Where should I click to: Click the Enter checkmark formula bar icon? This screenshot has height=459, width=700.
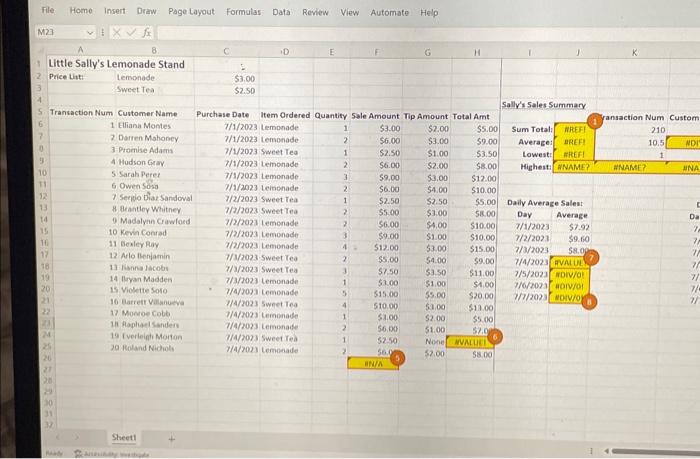coord(131,32)
